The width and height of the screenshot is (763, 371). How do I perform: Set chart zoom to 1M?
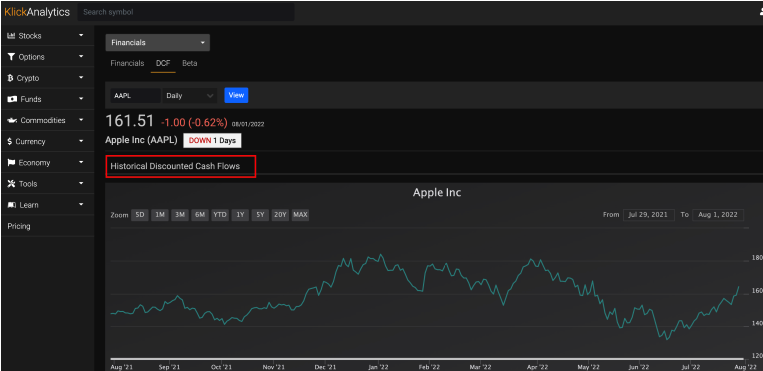(160, 215)
